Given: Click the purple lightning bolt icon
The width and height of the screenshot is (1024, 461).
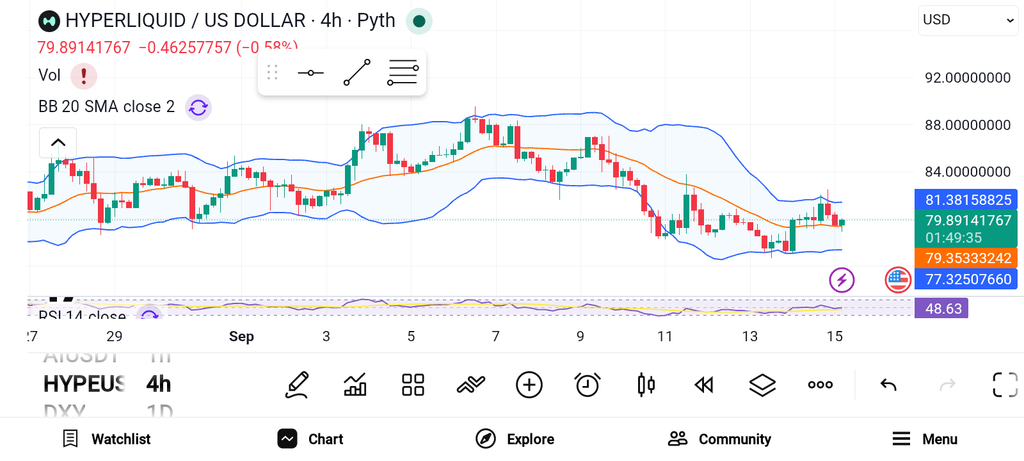Looking at the screenshot, I should 842,280.
